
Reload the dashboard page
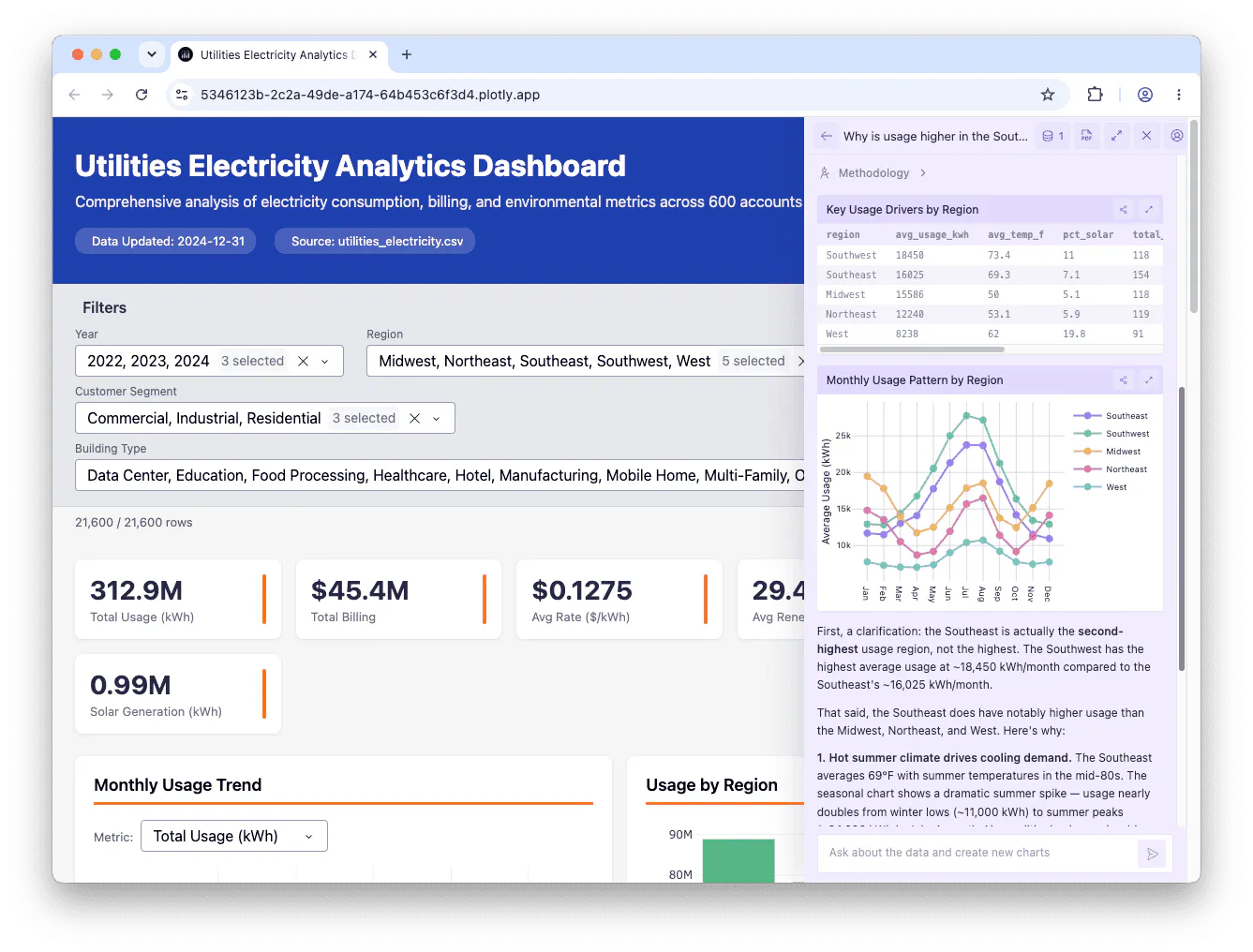142,95
